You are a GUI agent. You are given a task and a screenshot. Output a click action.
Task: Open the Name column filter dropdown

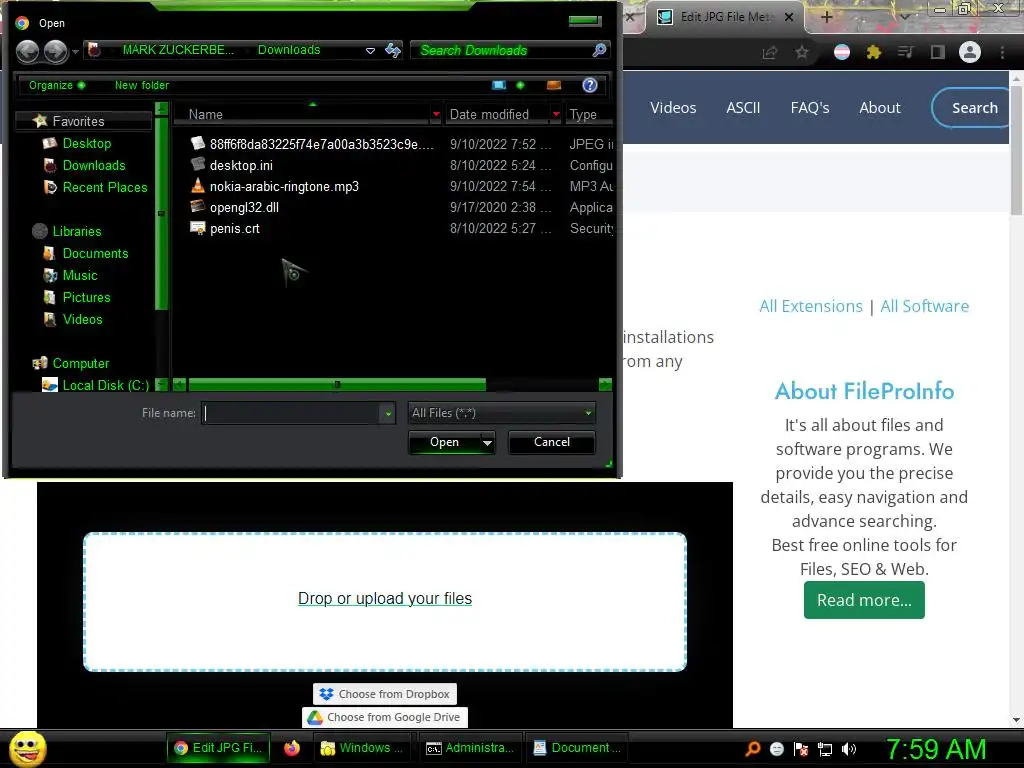tap(436, 114)
